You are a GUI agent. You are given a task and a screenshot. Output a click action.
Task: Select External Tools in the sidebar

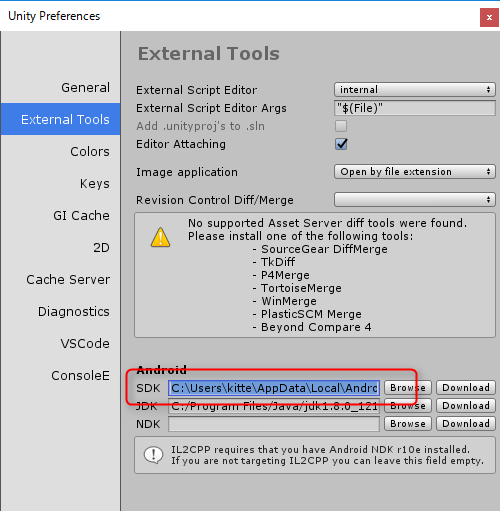(x=60, y=119)
